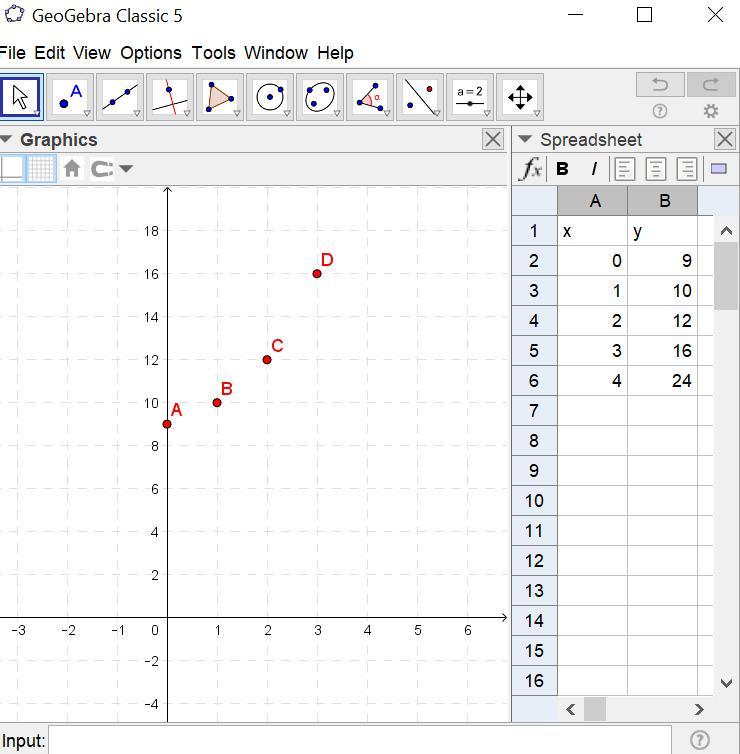Toggle bold formatting in Spreadsheet
The width and height of the screenshot is (740, 754).
click(x=562, y=169)
